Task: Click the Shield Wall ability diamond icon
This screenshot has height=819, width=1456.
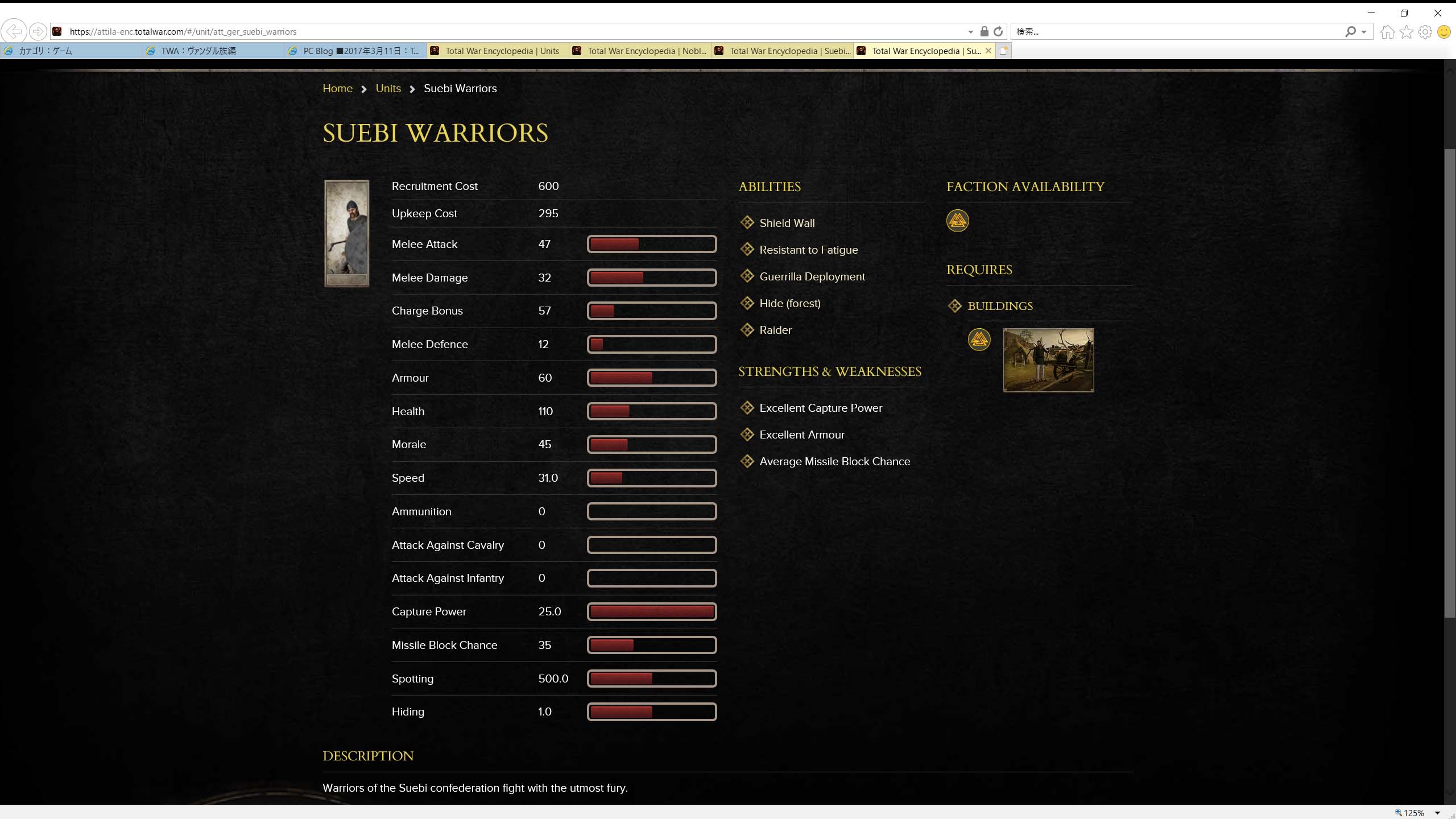Action: (747, 222)
